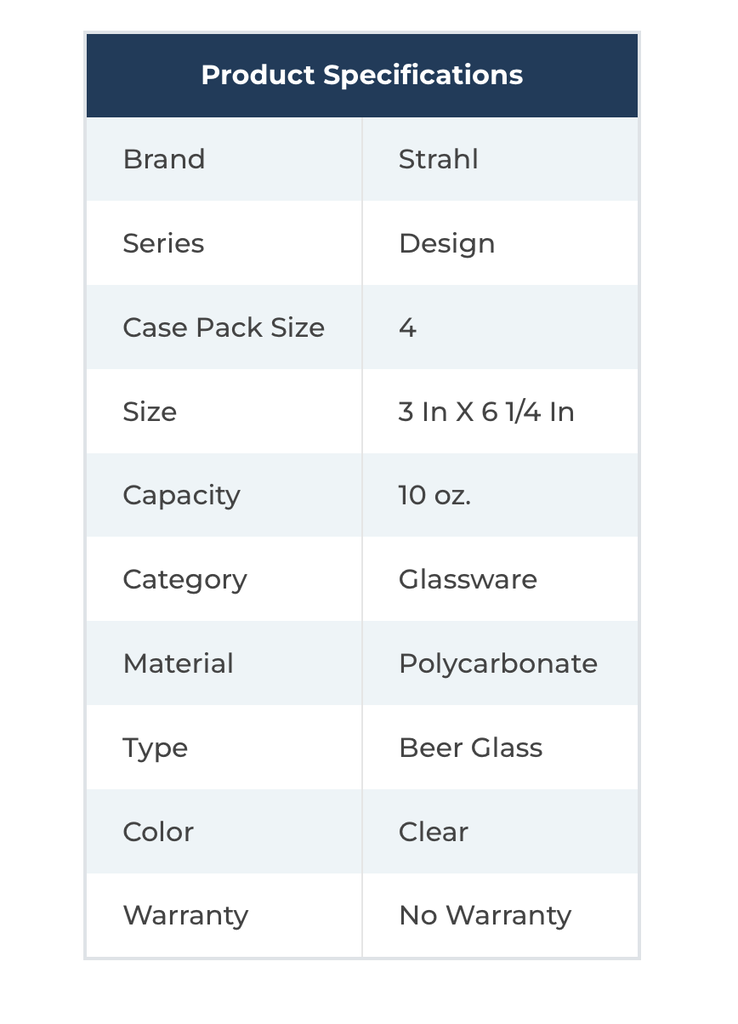Image resolution: width=738 pixels, height=1024 pixels.
Task: Select the Polycarbonate material value
Action: pyautogui.click(x=497, y=663)
